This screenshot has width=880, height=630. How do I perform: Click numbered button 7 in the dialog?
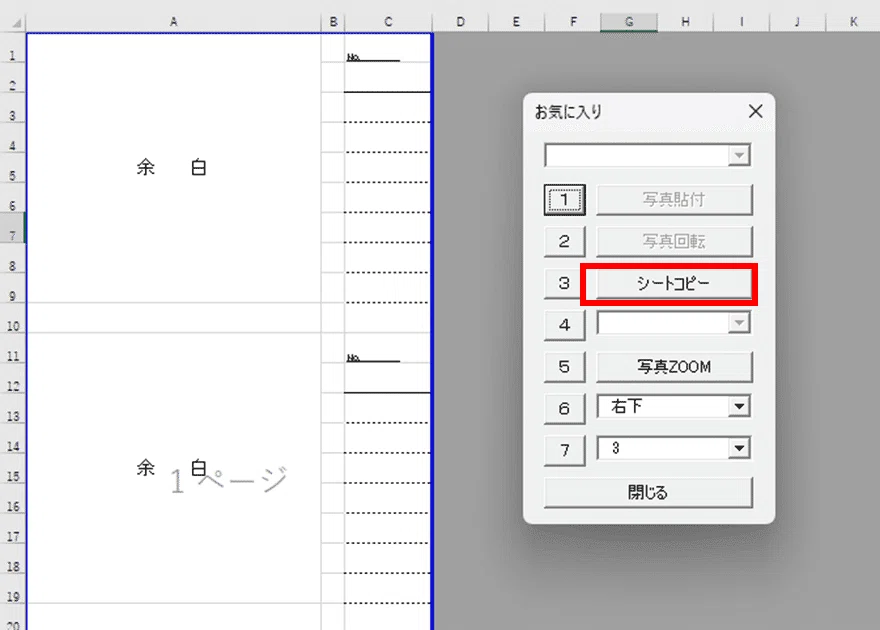pyautogui.click(x=565, y=450)
